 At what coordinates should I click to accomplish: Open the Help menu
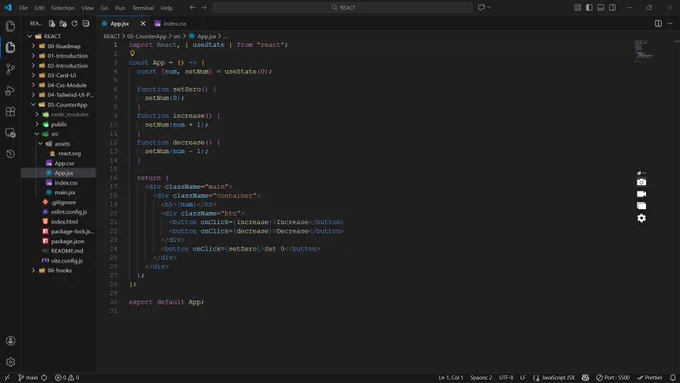[166, 8]
